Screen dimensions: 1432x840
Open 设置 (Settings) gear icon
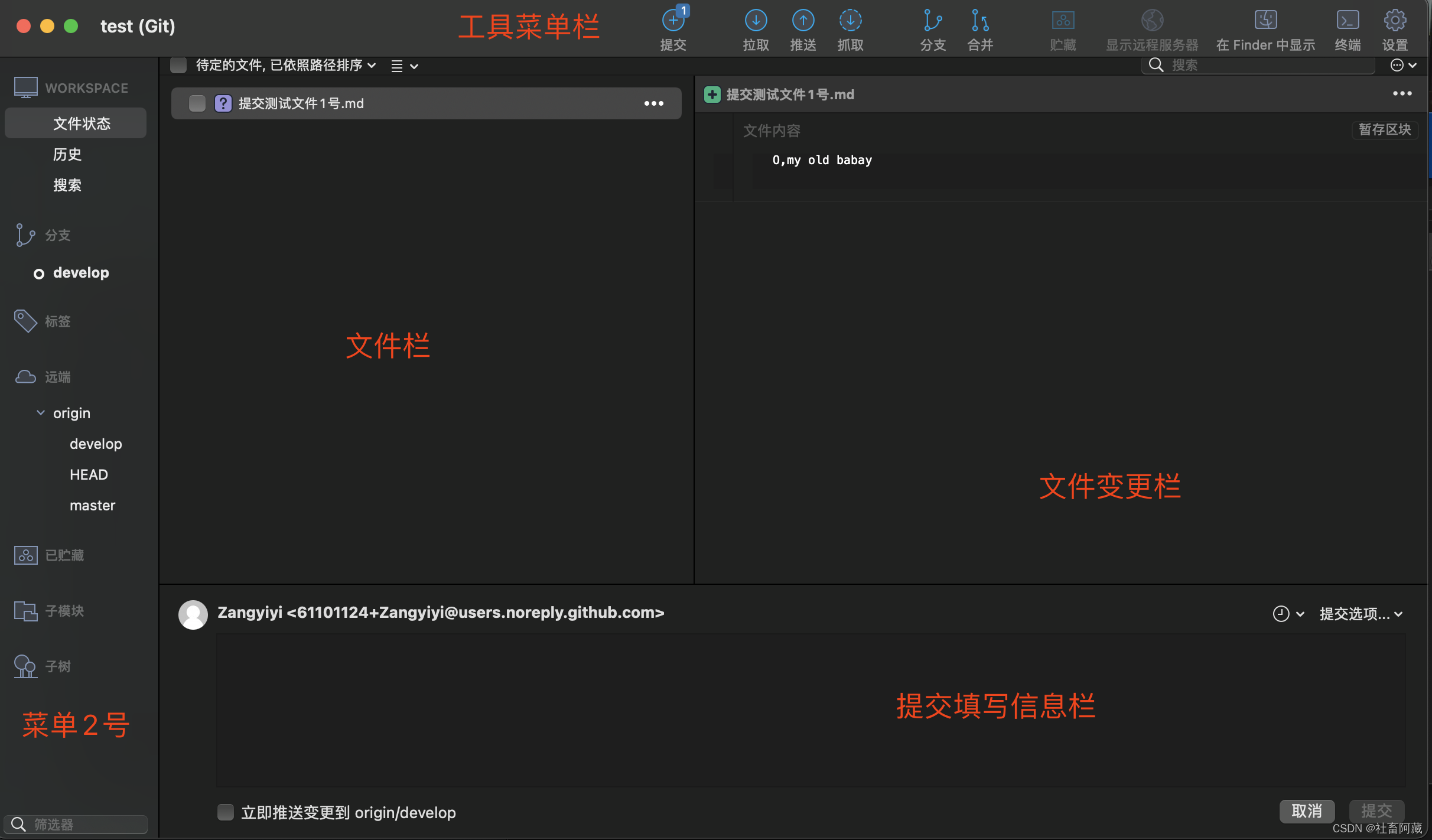(x=1395, y=21)
